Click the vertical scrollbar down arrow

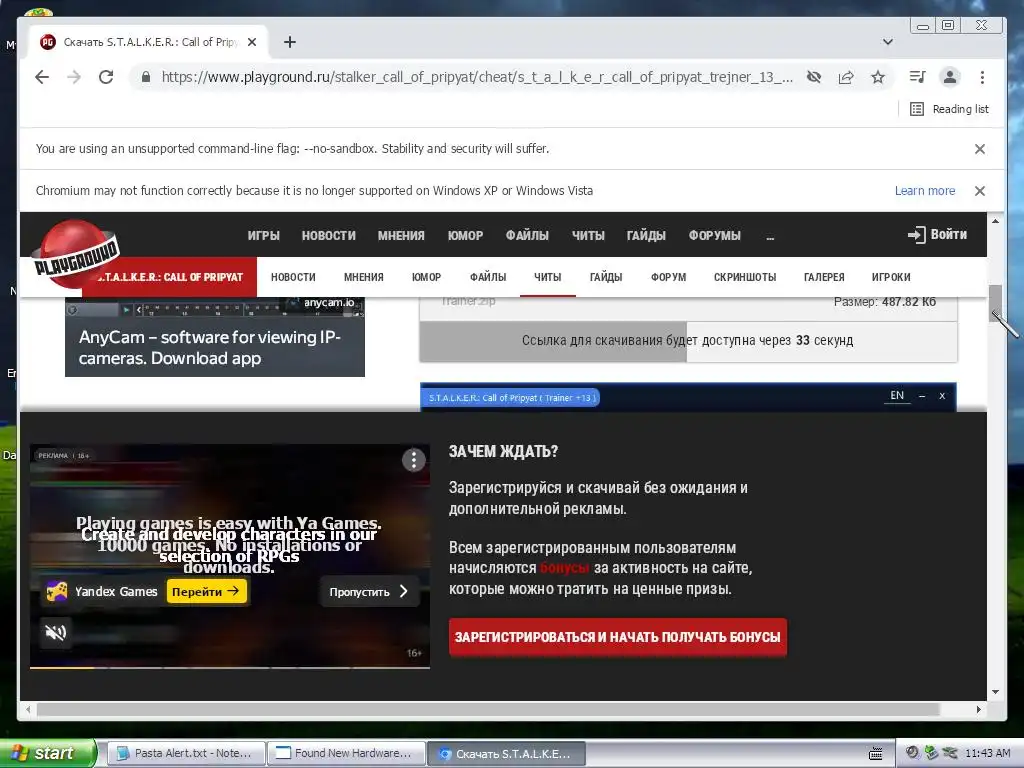point(995,692)
